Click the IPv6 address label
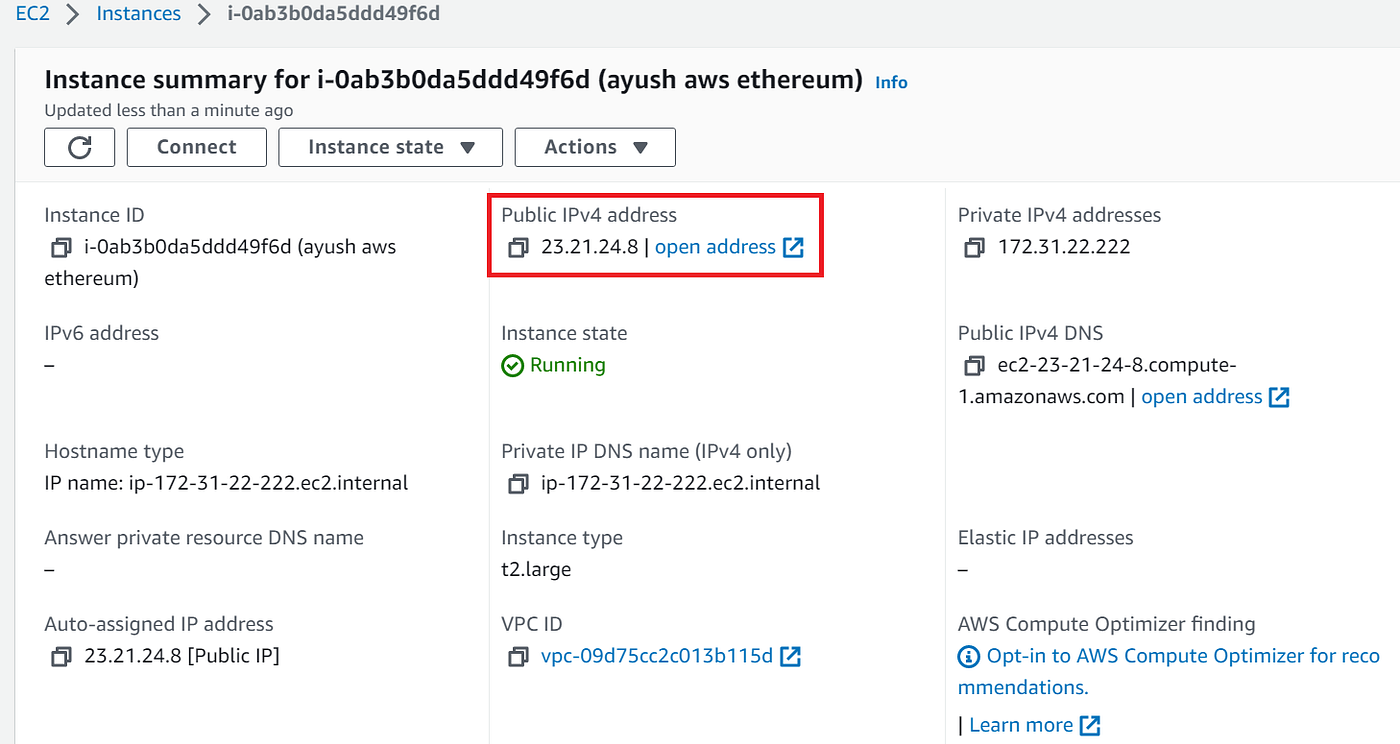This screenshot has width=1400, height=744. pos(101,333)
